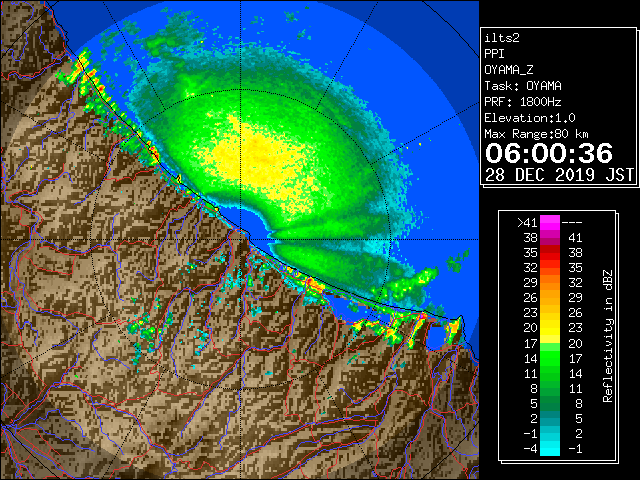Click the radar center at the crosshair intersection

point(240,240)
